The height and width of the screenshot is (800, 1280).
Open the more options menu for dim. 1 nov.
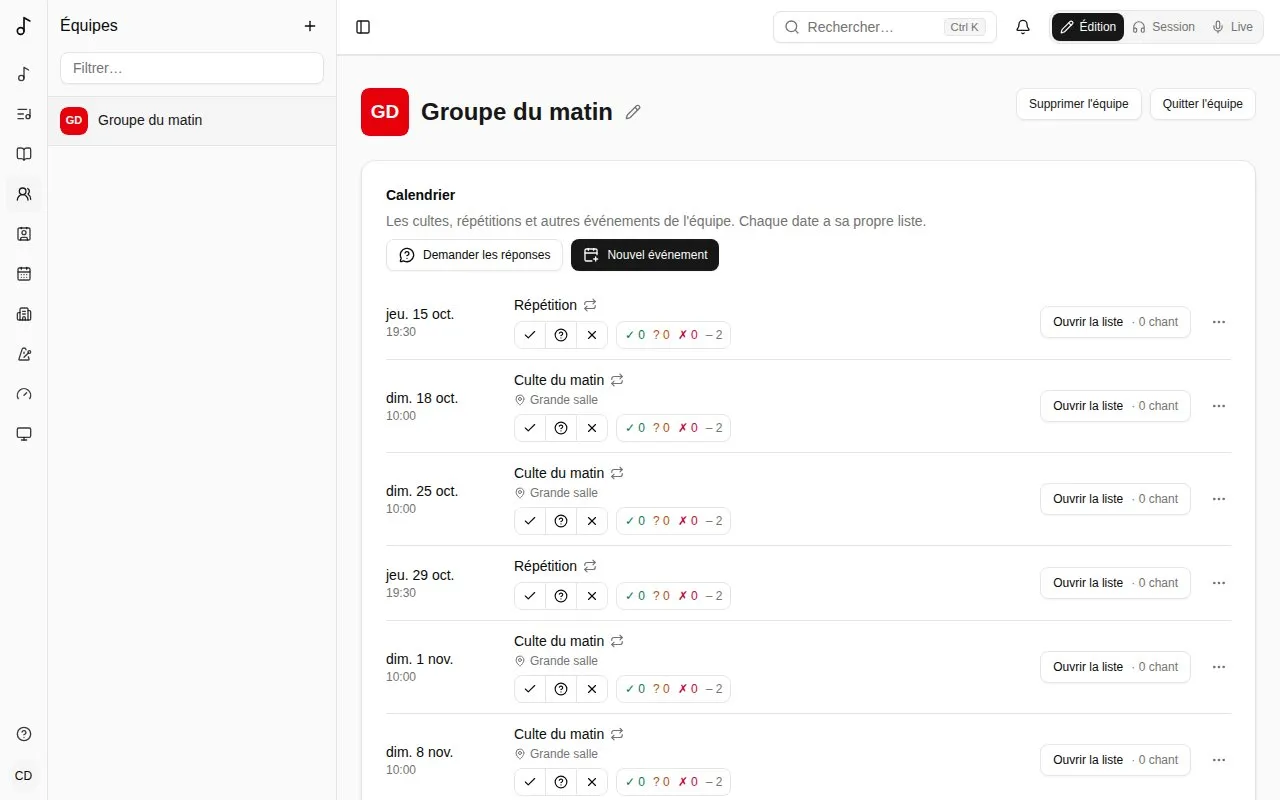[x=1218, y=667]
